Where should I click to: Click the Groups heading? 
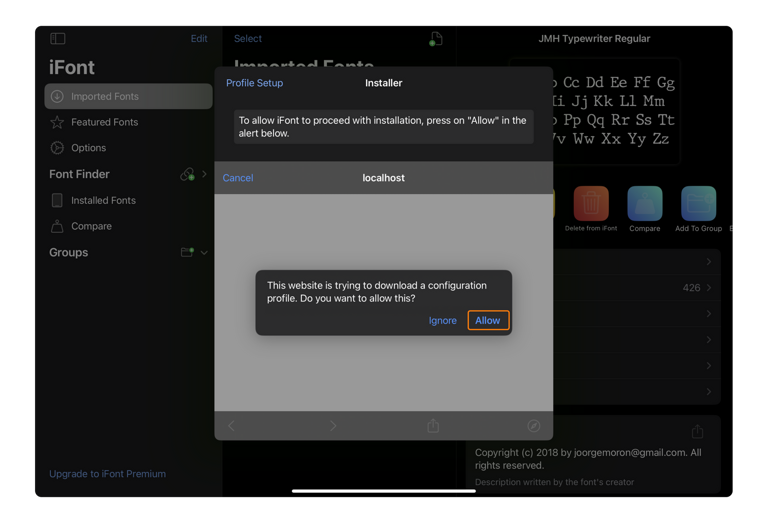69,252
